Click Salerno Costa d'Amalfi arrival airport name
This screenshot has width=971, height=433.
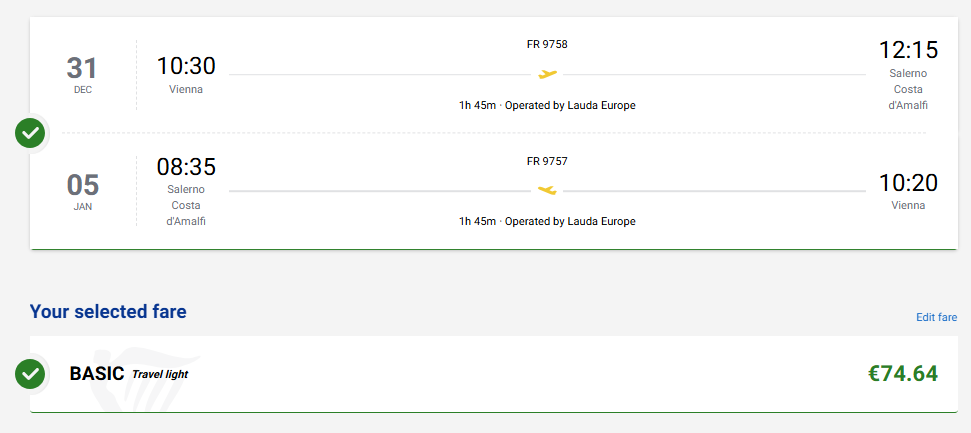tap(908, 89)
